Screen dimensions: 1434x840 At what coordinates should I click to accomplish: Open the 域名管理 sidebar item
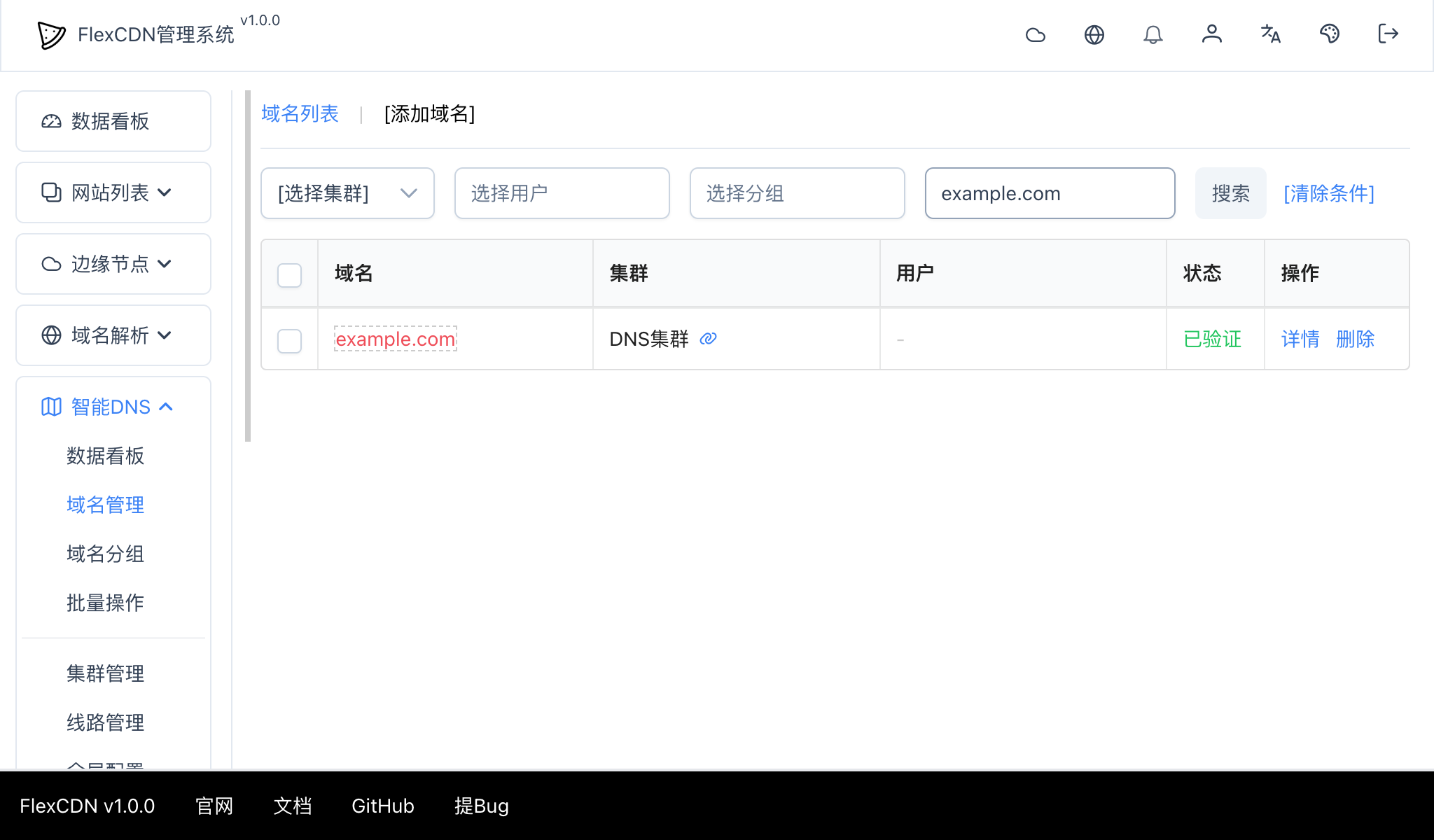(104, 505)
